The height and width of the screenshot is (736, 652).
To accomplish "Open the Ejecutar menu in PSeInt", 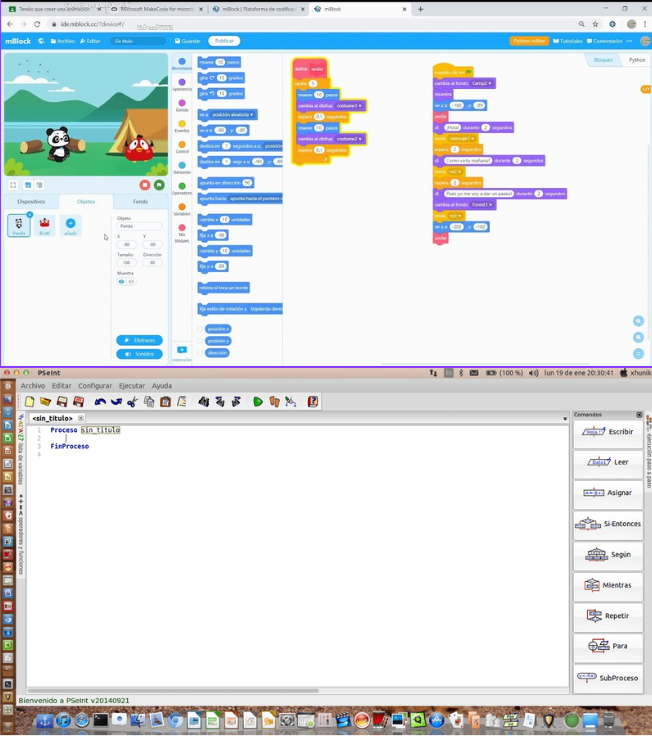I will [132, 386].
